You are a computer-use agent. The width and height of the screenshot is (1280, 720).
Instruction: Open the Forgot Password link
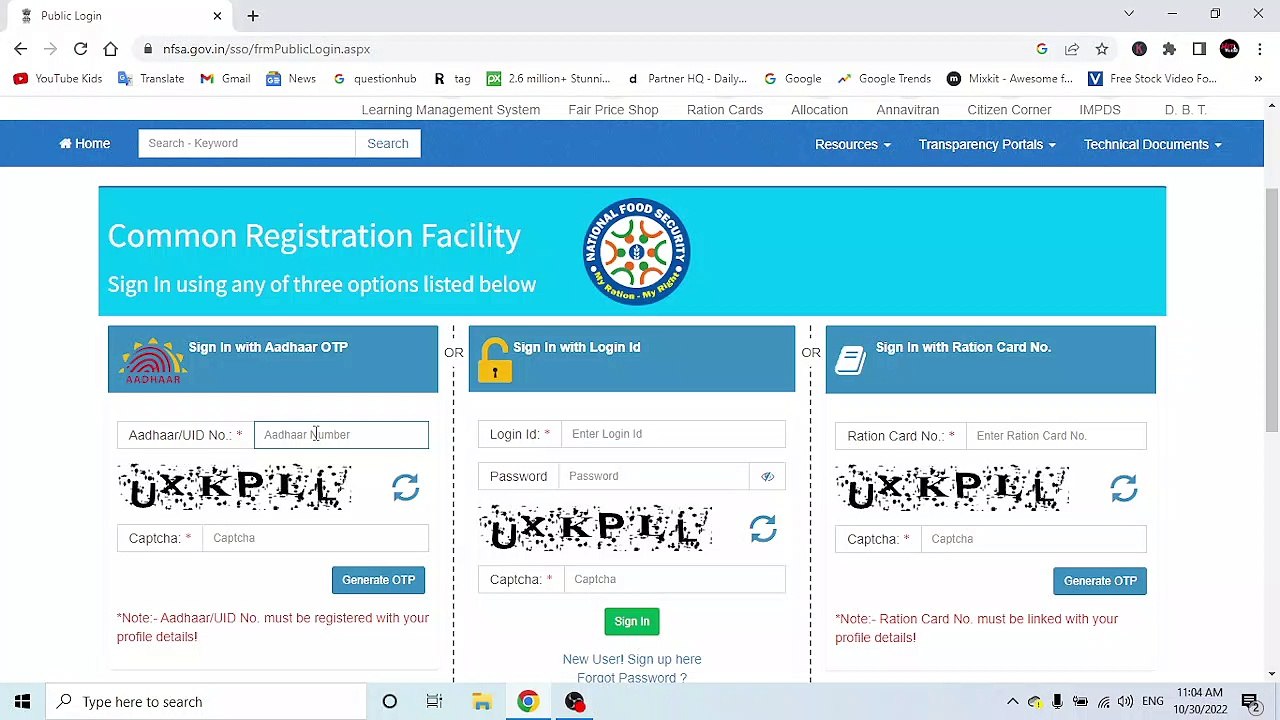tap(632, 678)
